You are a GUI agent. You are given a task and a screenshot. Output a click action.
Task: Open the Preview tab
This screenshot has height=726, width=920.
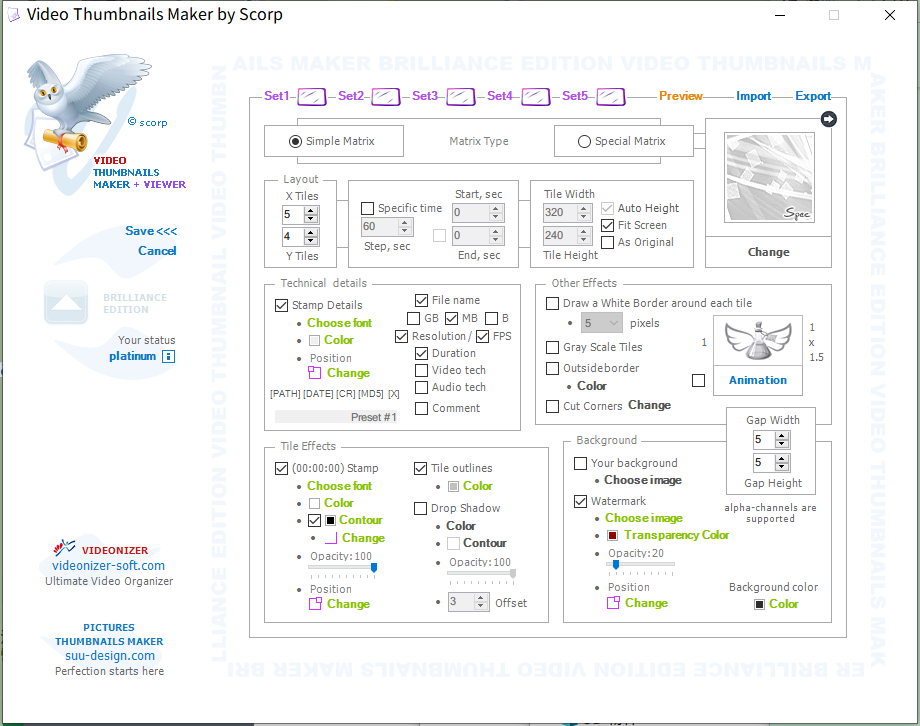pyautogui.click(x=680, y=97)
